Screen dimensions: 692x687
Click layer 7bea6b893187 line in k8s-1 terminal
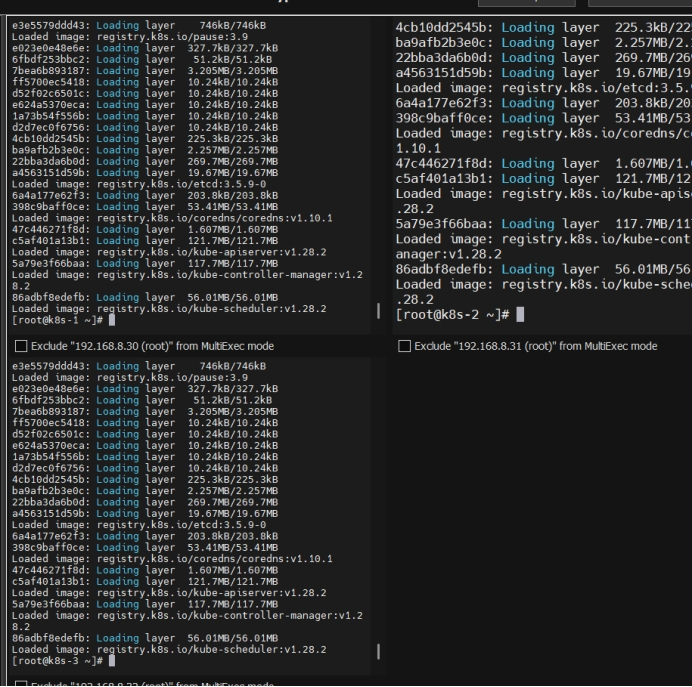[x=145, y=71]
